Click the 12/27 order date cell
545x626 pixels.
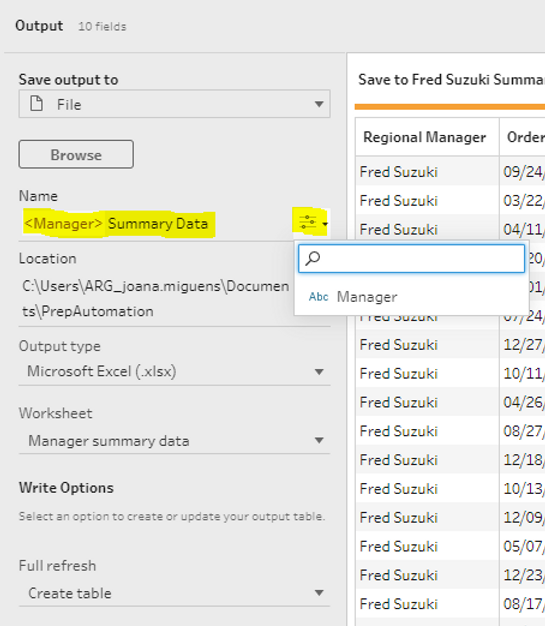point(523,345)
